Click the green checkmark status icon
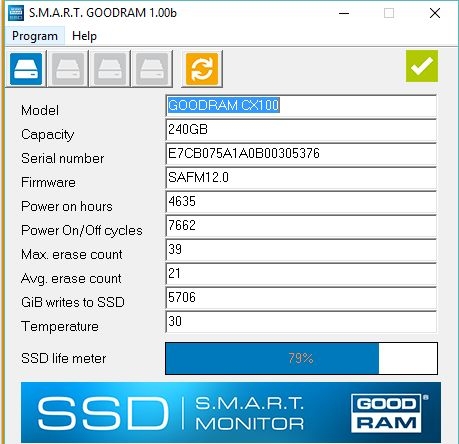The height and width of the screenshot is (444, 459). 422,66
